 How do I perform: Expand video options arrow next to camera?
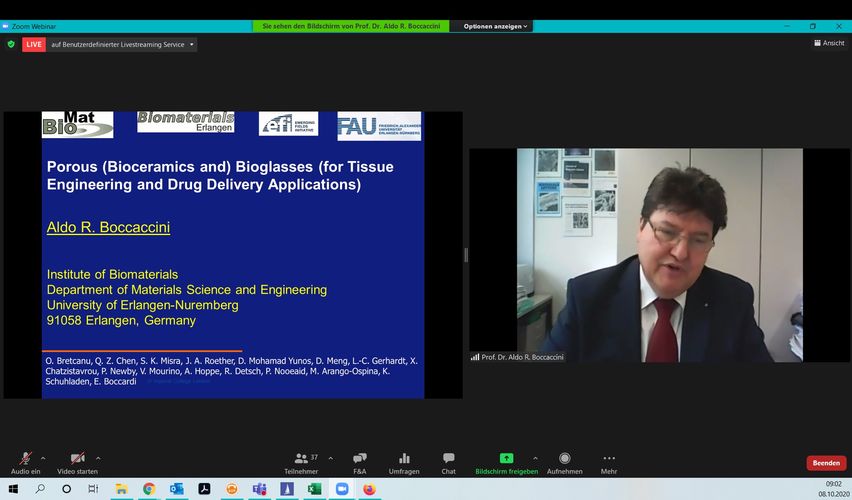[98, 458]
